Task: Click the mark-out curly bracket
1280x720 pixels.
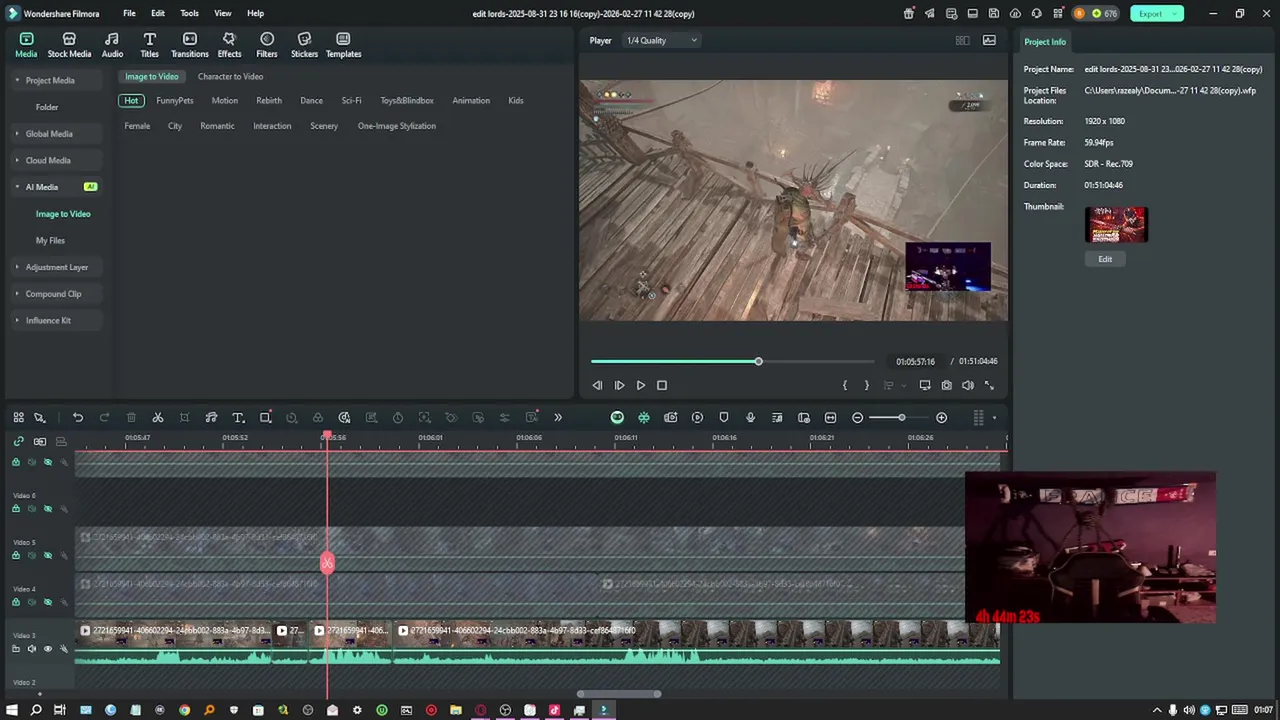Action: point(866,385)
